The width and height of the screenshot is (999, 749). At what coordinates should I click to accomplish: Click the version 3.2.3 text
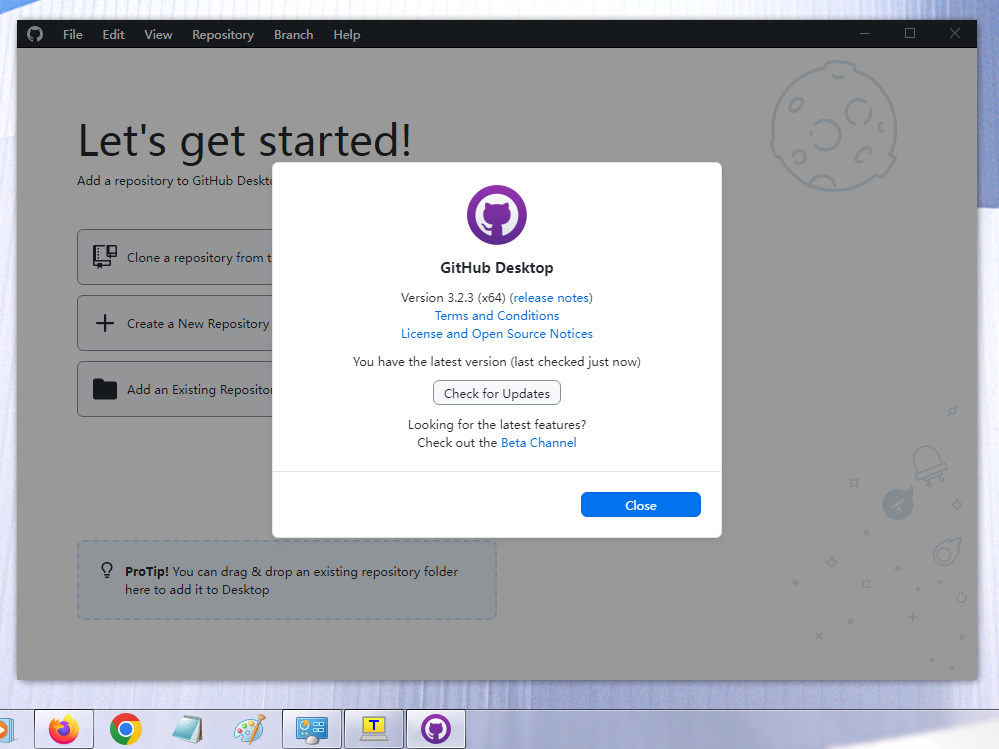453,297
